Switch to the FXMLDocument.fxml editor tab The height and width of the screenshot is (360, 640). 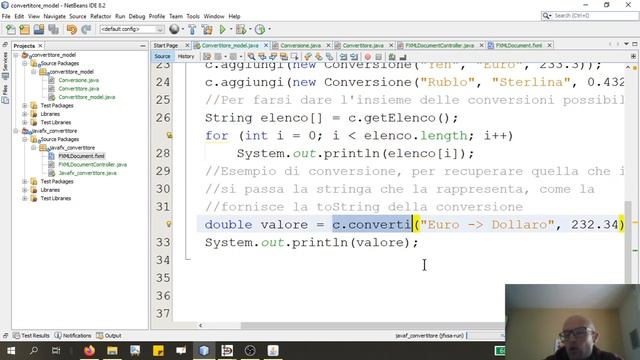coord(518,45)
